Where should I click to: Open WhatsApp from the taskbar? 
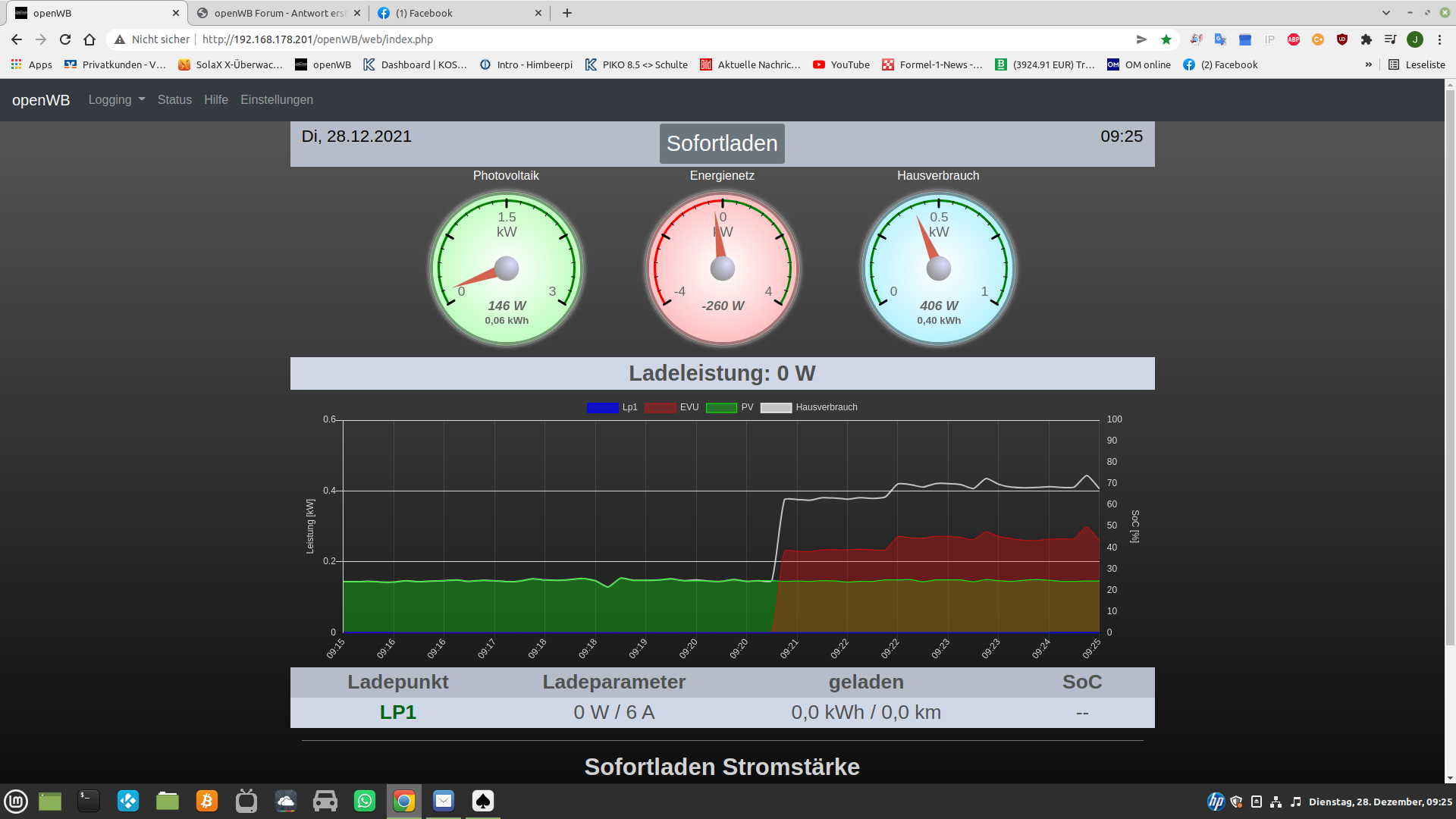point(365,801)
